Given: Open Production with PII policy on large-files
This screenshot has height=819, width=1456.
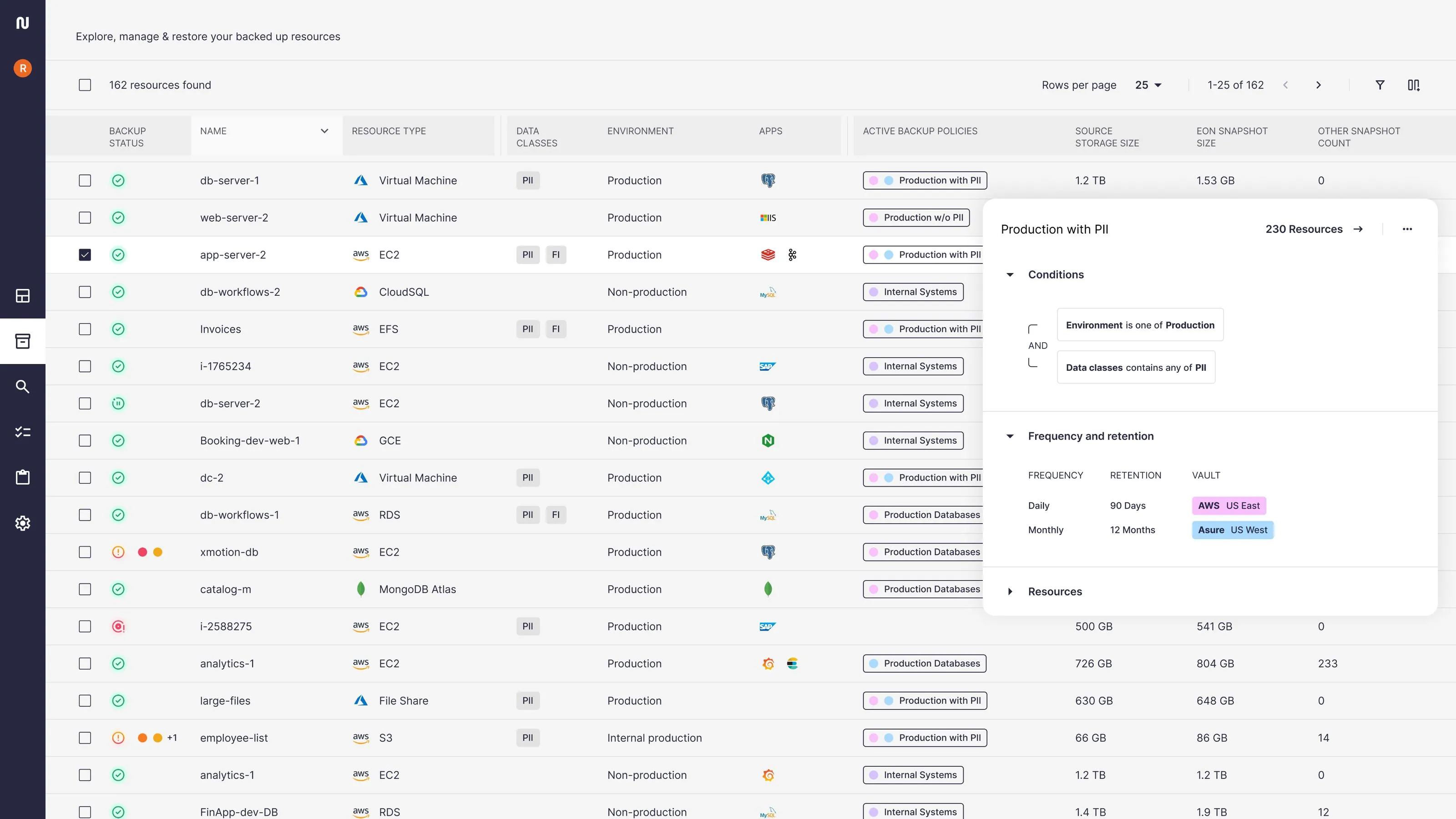Looking at the screenshot, I should (x=925, y=701).
